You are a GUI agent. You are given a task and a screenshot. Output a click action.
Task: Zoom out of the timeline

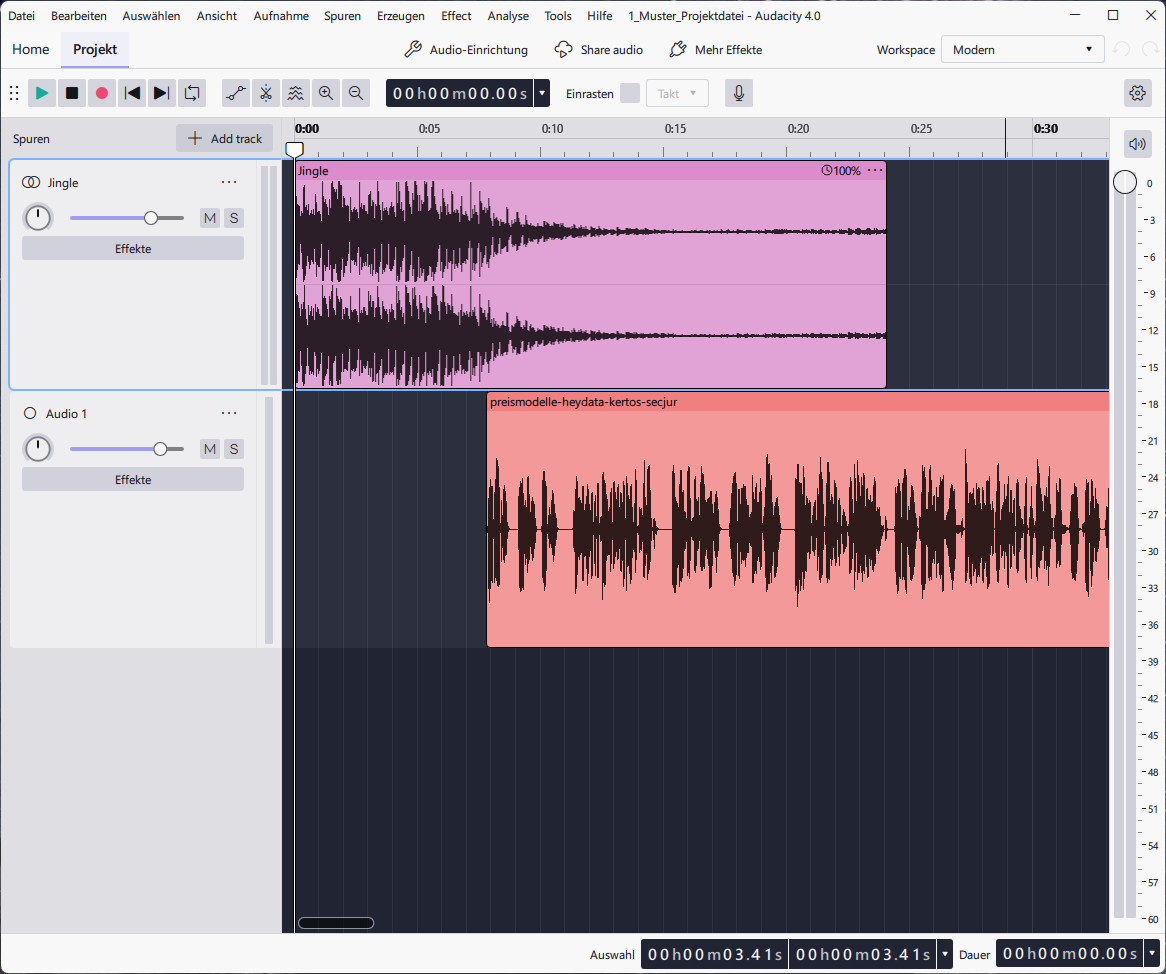coord(355,93)
